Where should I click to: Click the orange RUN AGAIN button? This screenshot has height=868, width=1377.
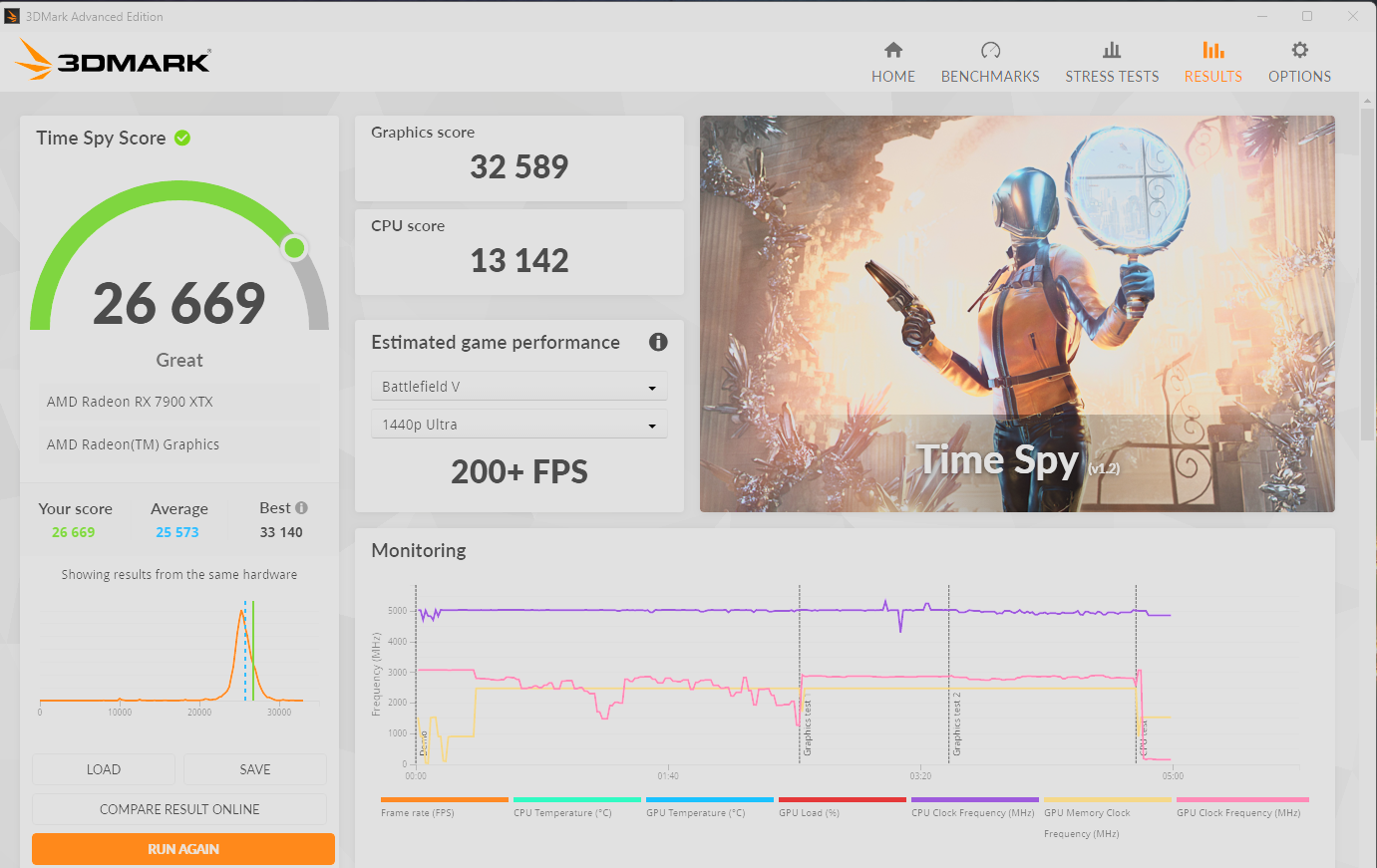click(183, 849)
